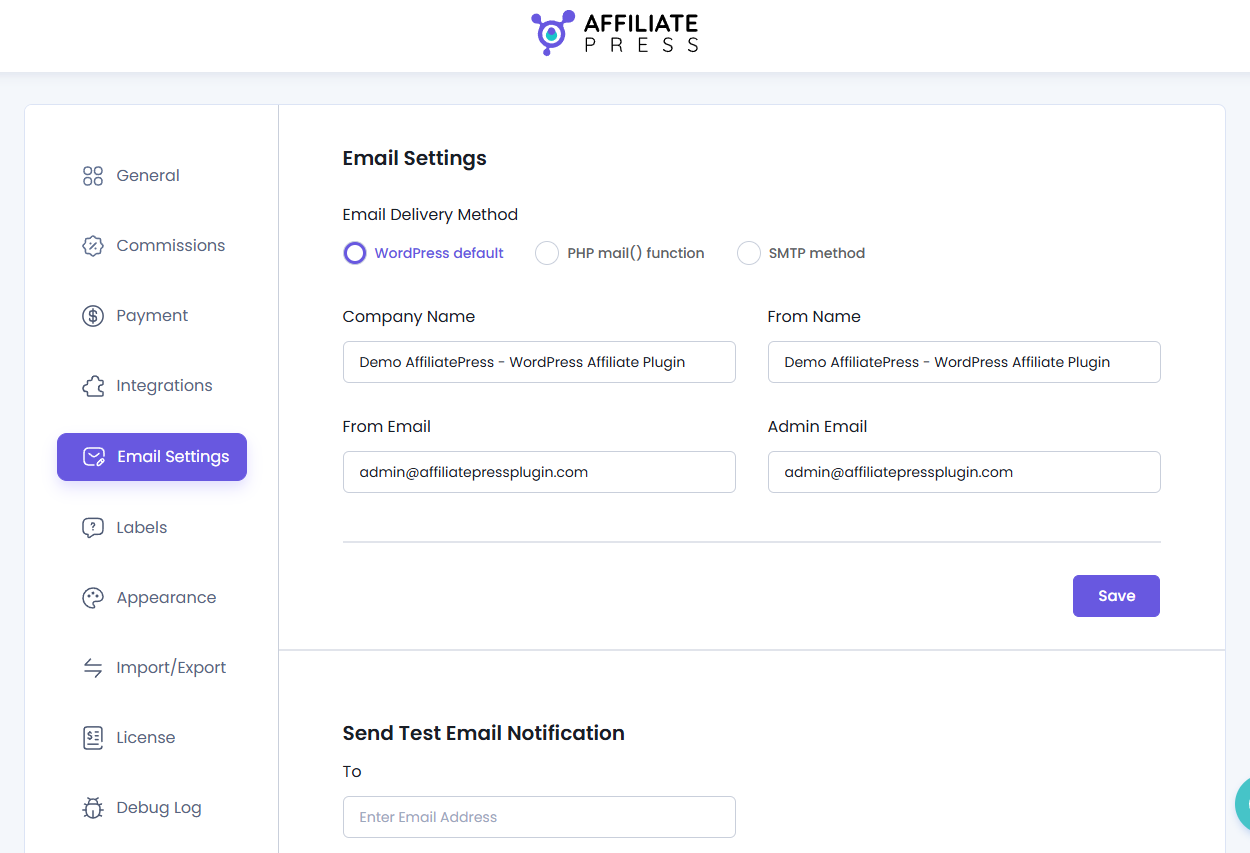Viewport: 1250px width, 853px height.
Task: Click the Save button
Action: pyautogui.click(x=1116, y=595)
